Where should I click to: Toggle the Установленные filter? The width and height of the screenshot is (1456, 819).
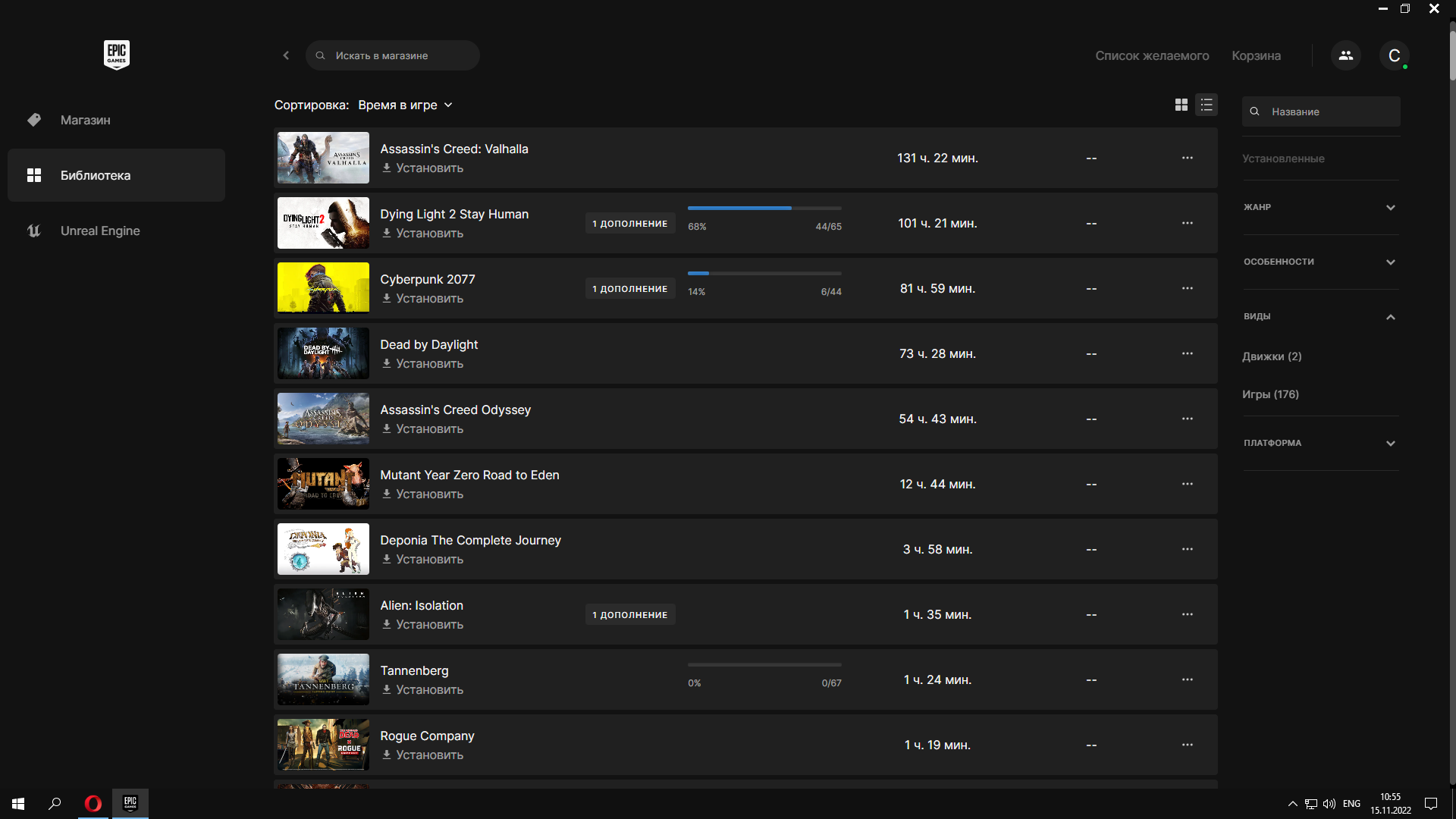coord(1283,158)
